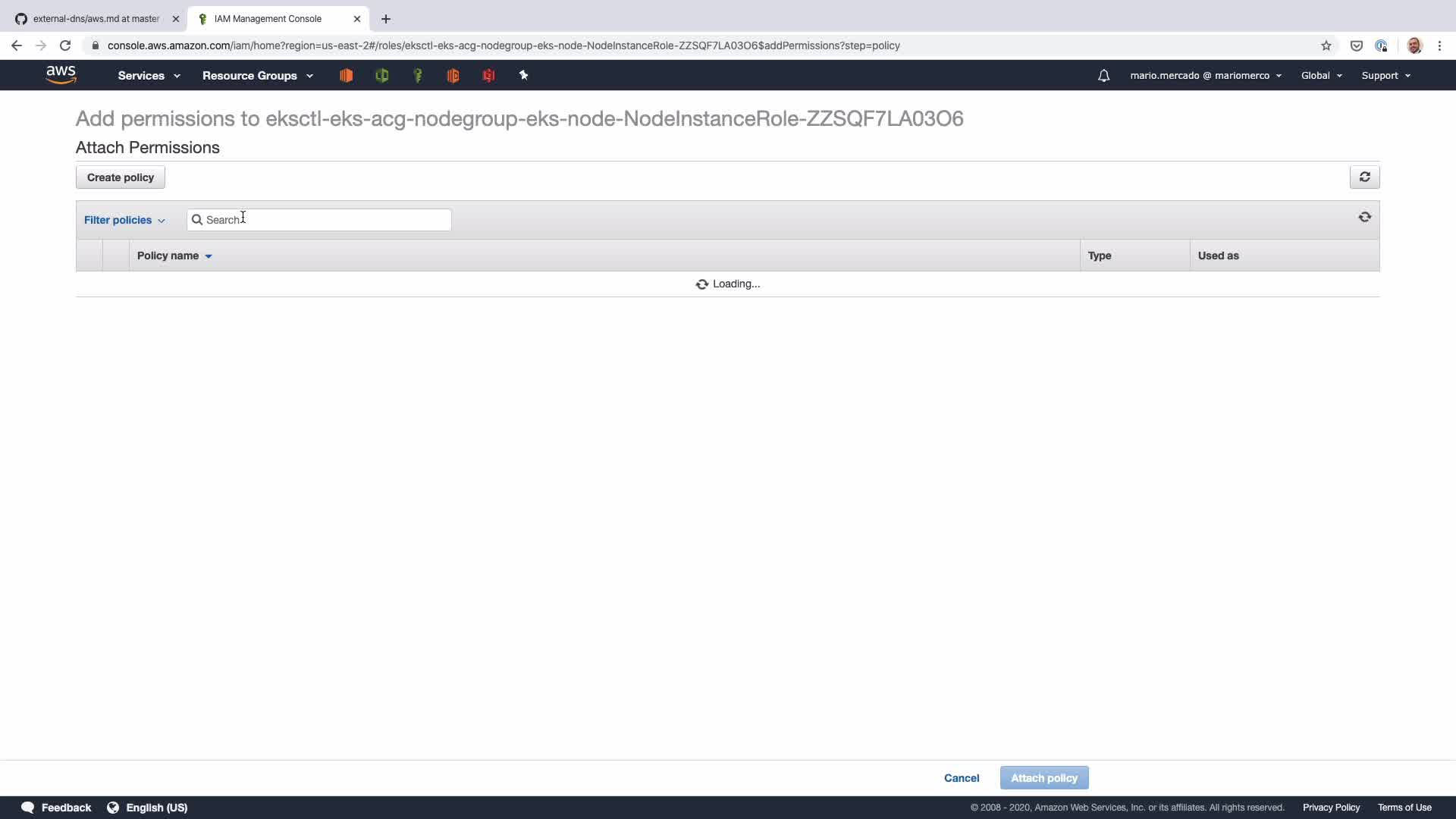The image size is (1456, 819).
Task: Open the green IAM key shortcut icon
Action: (x=418, y=76)
